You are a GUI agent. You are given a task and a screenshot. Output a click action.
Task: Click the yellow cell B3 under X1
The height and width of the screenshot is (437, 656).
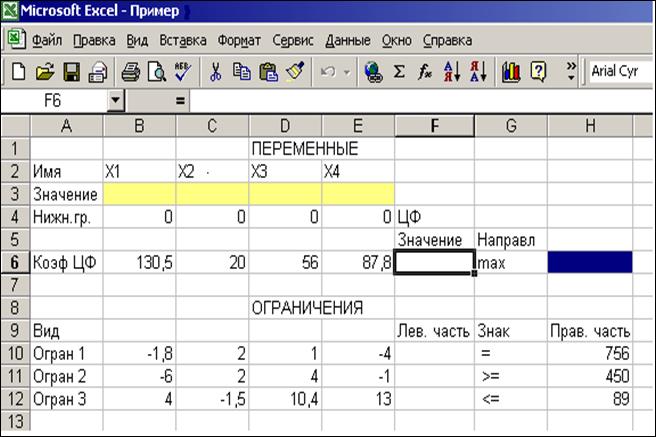point(139,194)
